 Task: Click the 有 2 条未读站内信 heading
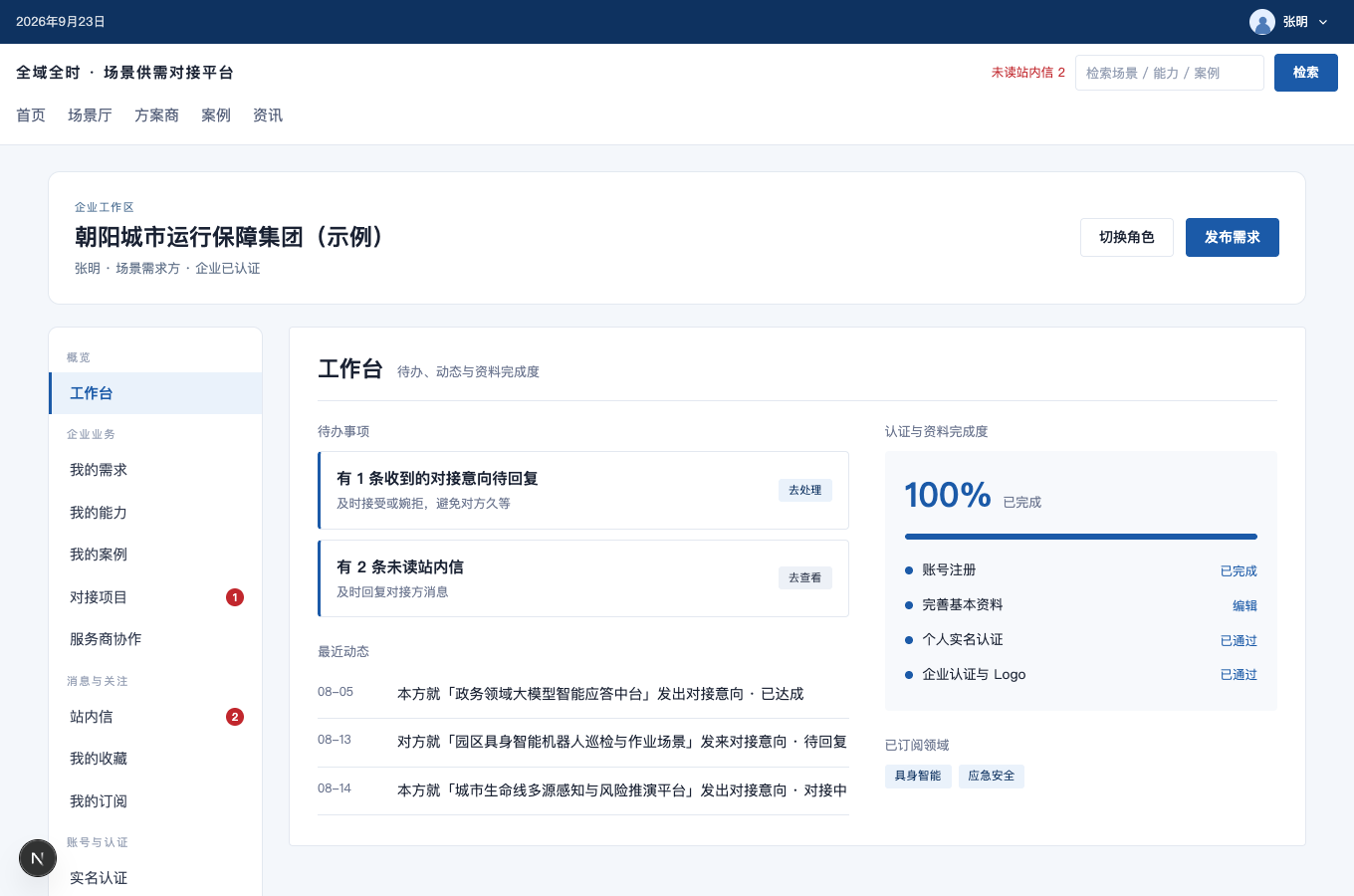[x=400, y=567]
